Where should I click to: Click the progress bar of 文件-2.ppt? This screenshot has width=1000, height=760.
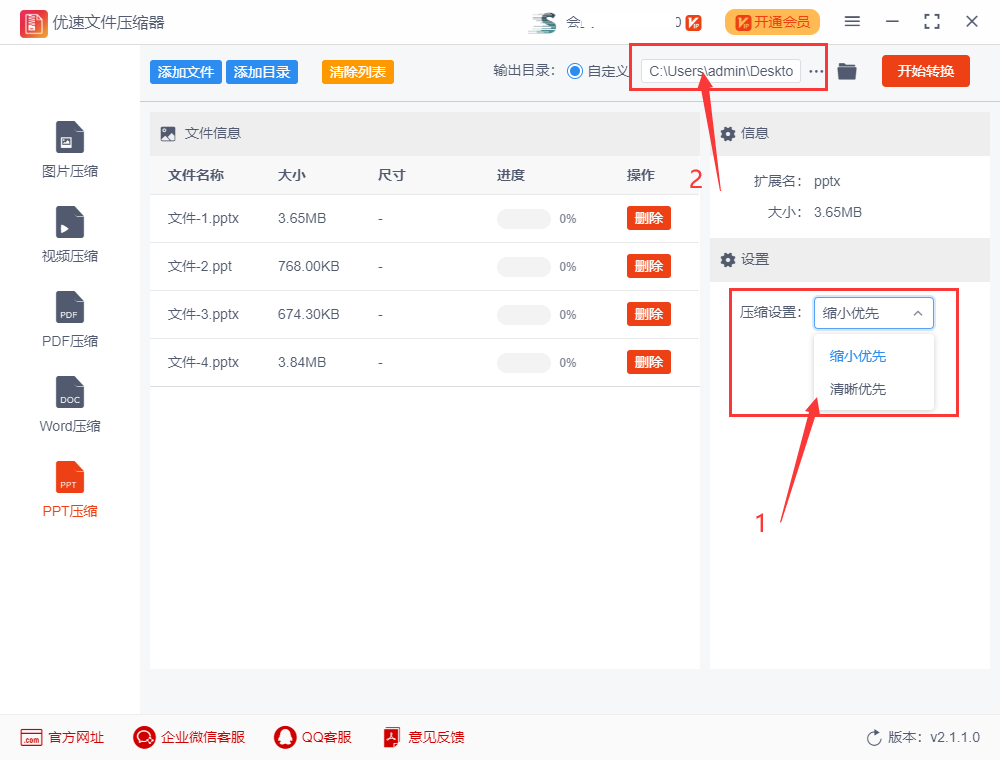523,266
